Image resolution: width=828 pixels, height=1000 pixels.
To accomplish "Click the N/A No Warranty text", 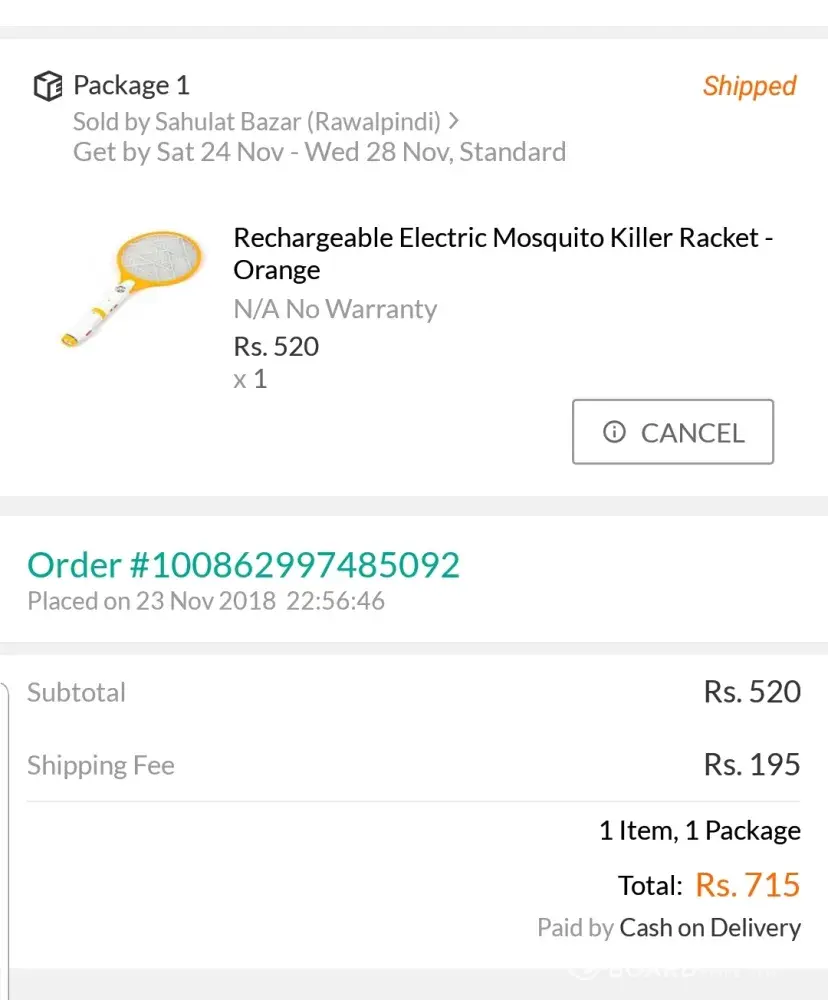I will tap(335, 309).
